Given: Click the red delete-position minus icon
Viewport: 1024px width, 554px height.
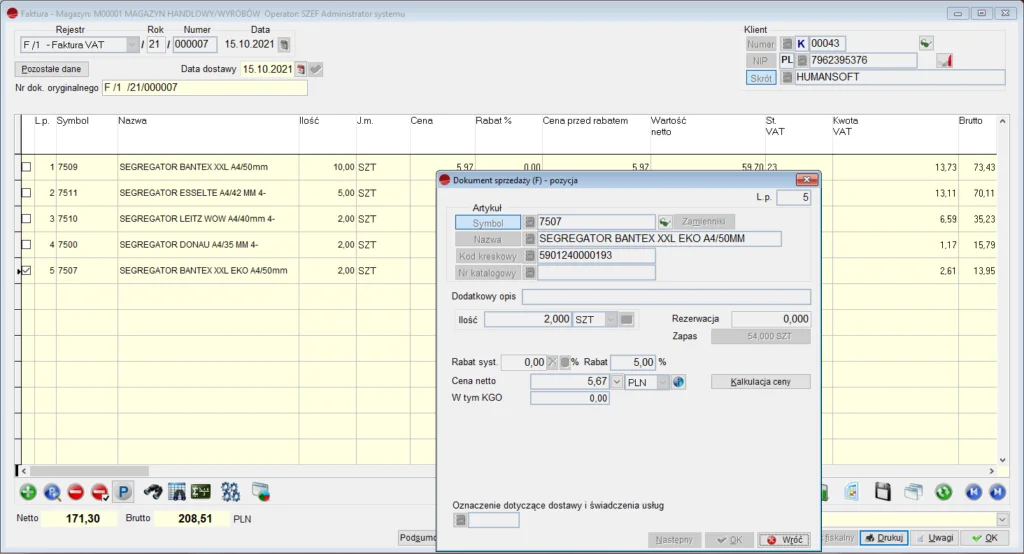Looking at the screenshot, I should coord(76,492).
